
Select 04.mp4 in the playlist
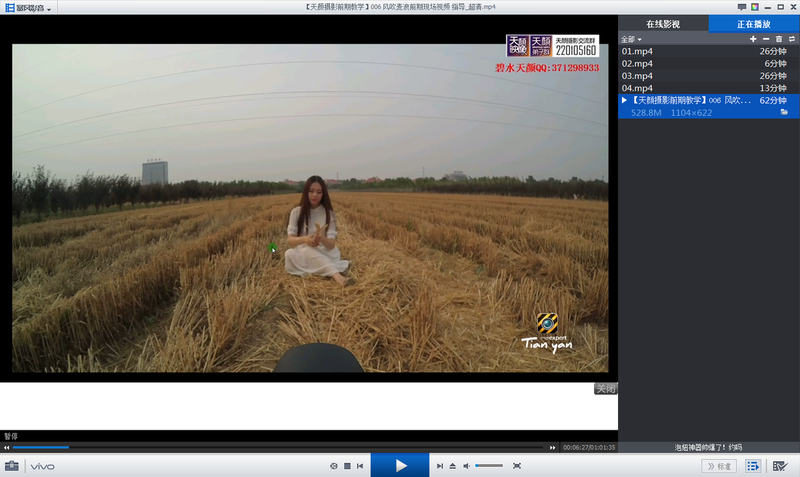pyautogui.click(x=709, y=88)
